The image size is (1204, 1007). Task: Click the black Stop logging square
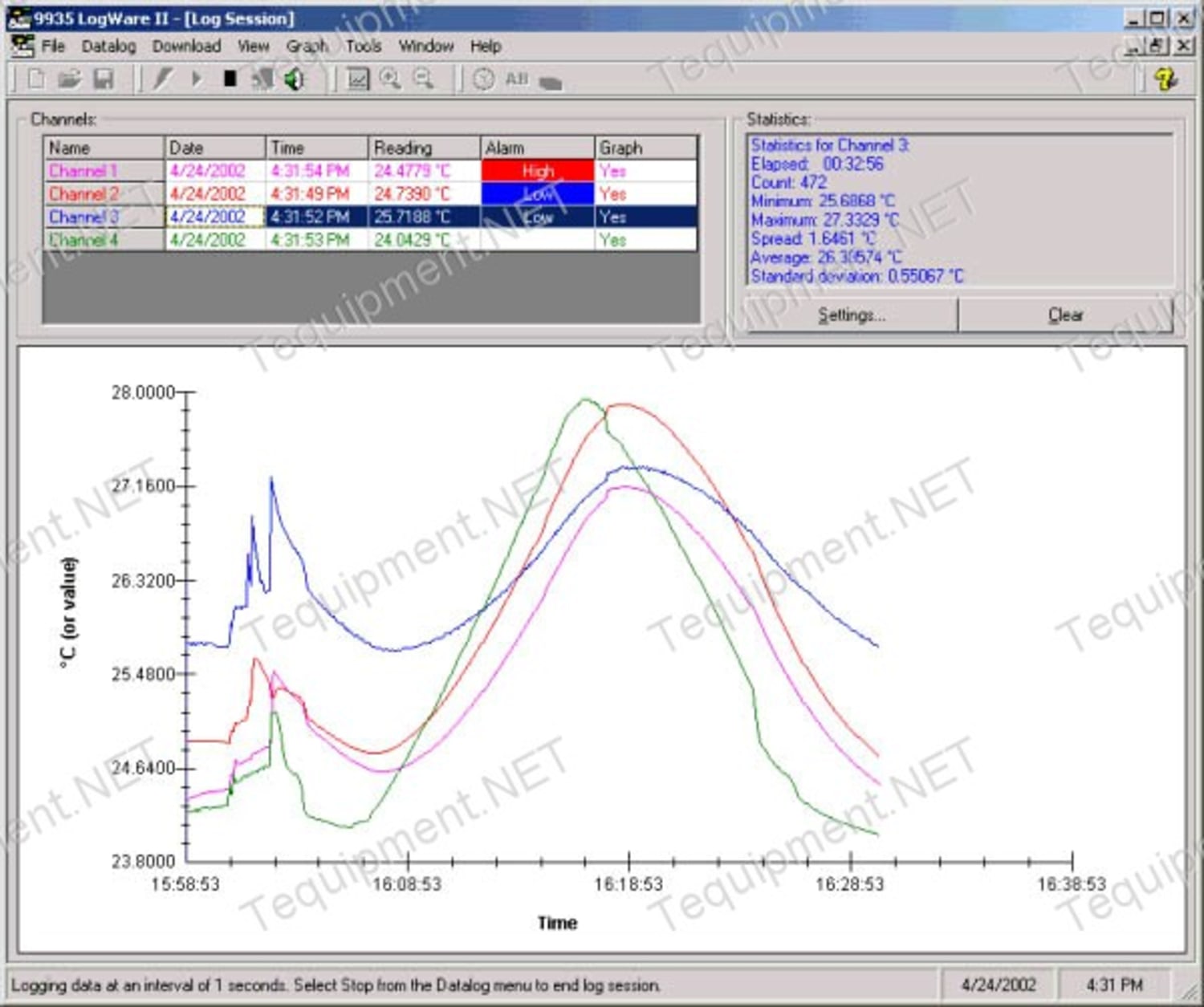coord(230,79)
